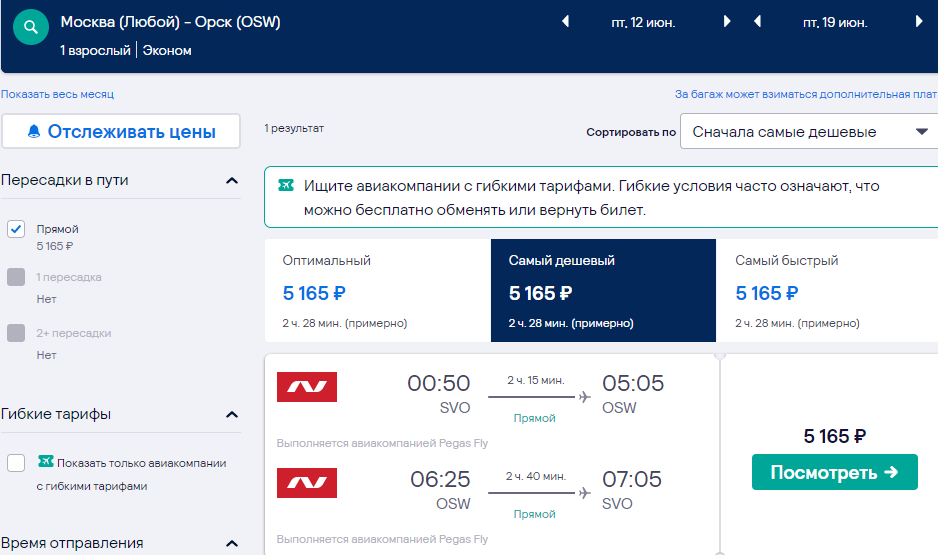This screenshot has height=555, width=938.
Task: Switch to the Самый быстрый tab
Action: click(x=827, y=291)
